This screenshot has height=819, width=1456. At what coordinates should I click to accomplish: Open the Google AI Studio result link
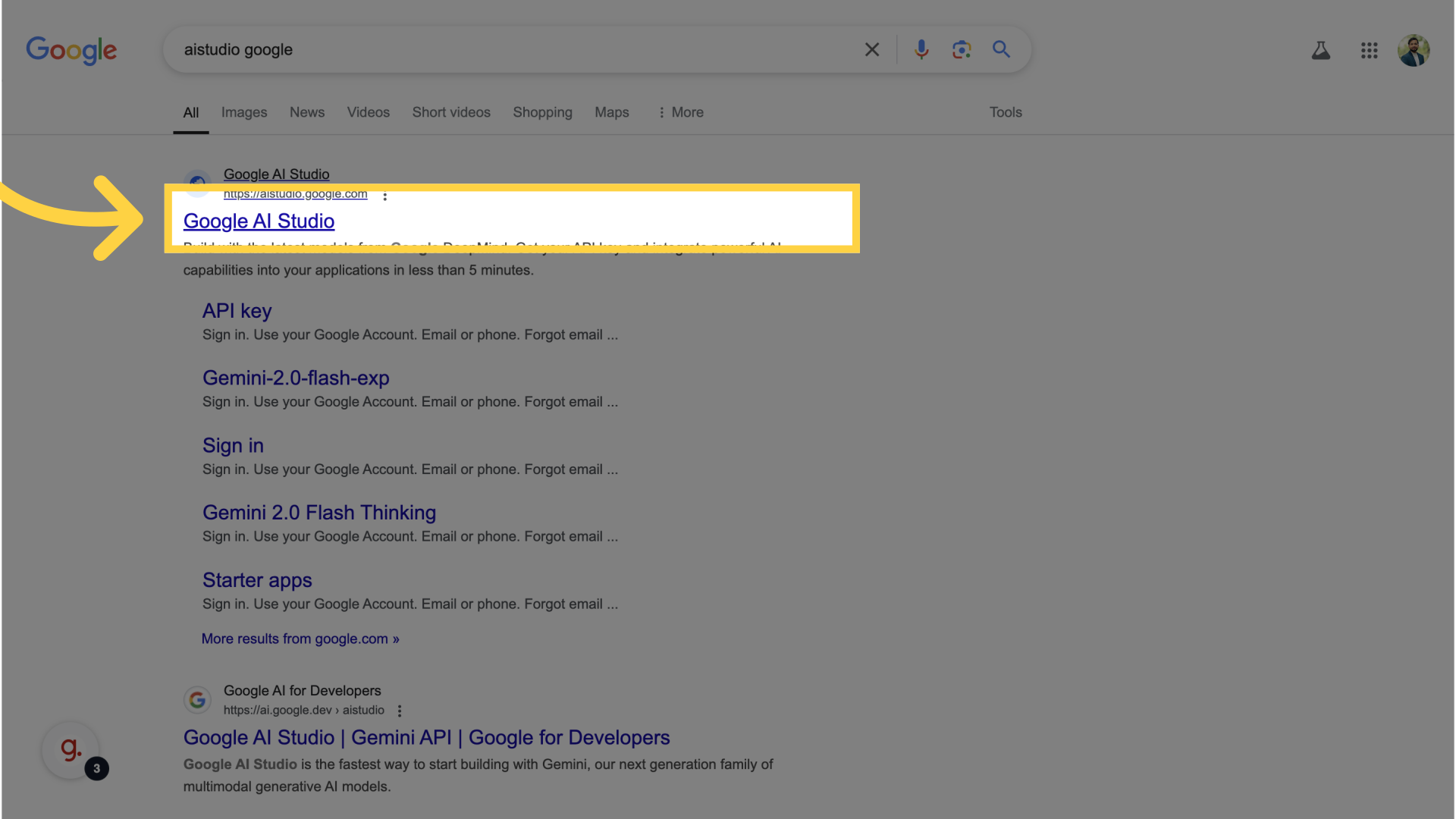pos(259,221)
